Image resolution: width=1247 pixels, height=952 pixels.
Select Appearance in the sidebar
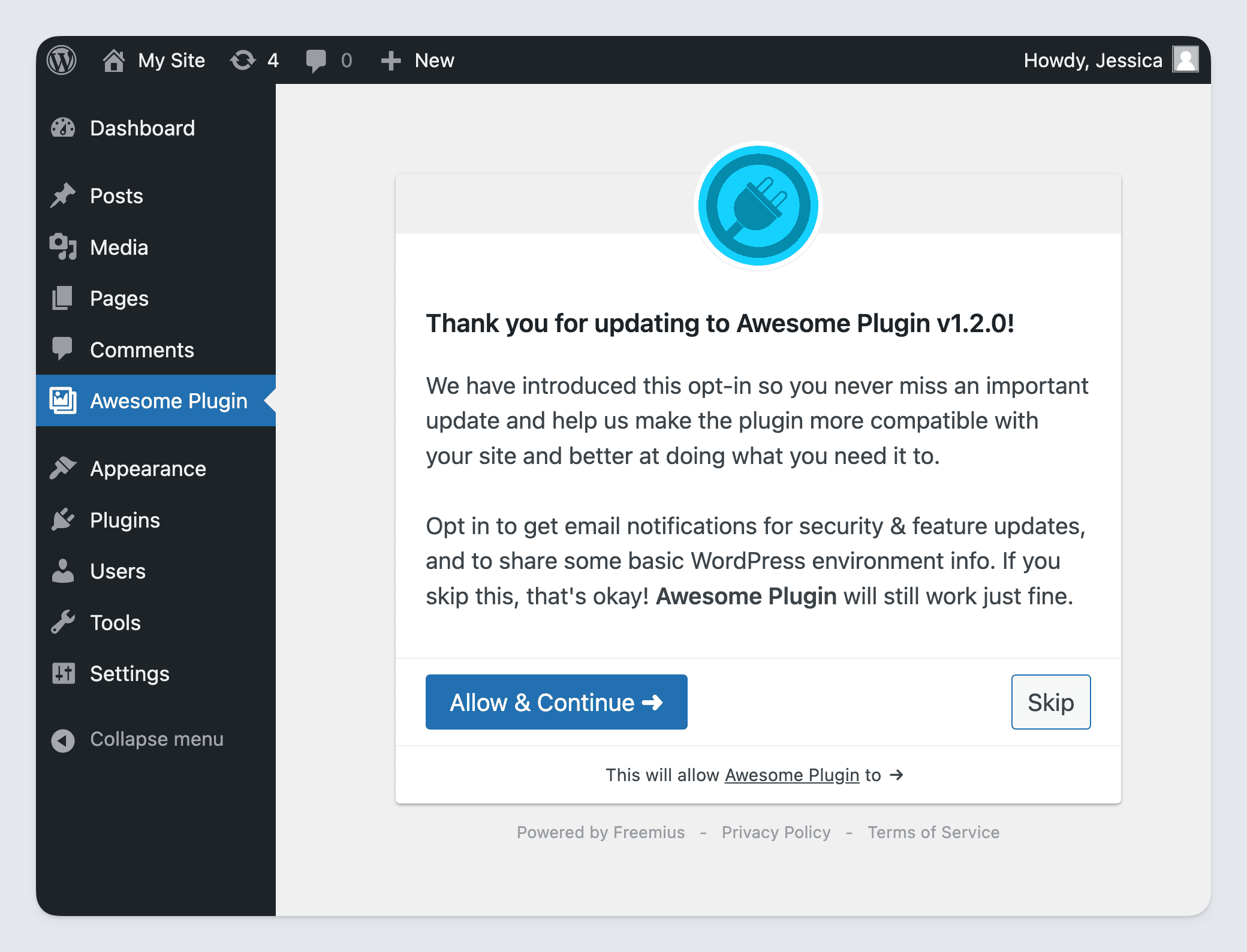tap(148, 469)
